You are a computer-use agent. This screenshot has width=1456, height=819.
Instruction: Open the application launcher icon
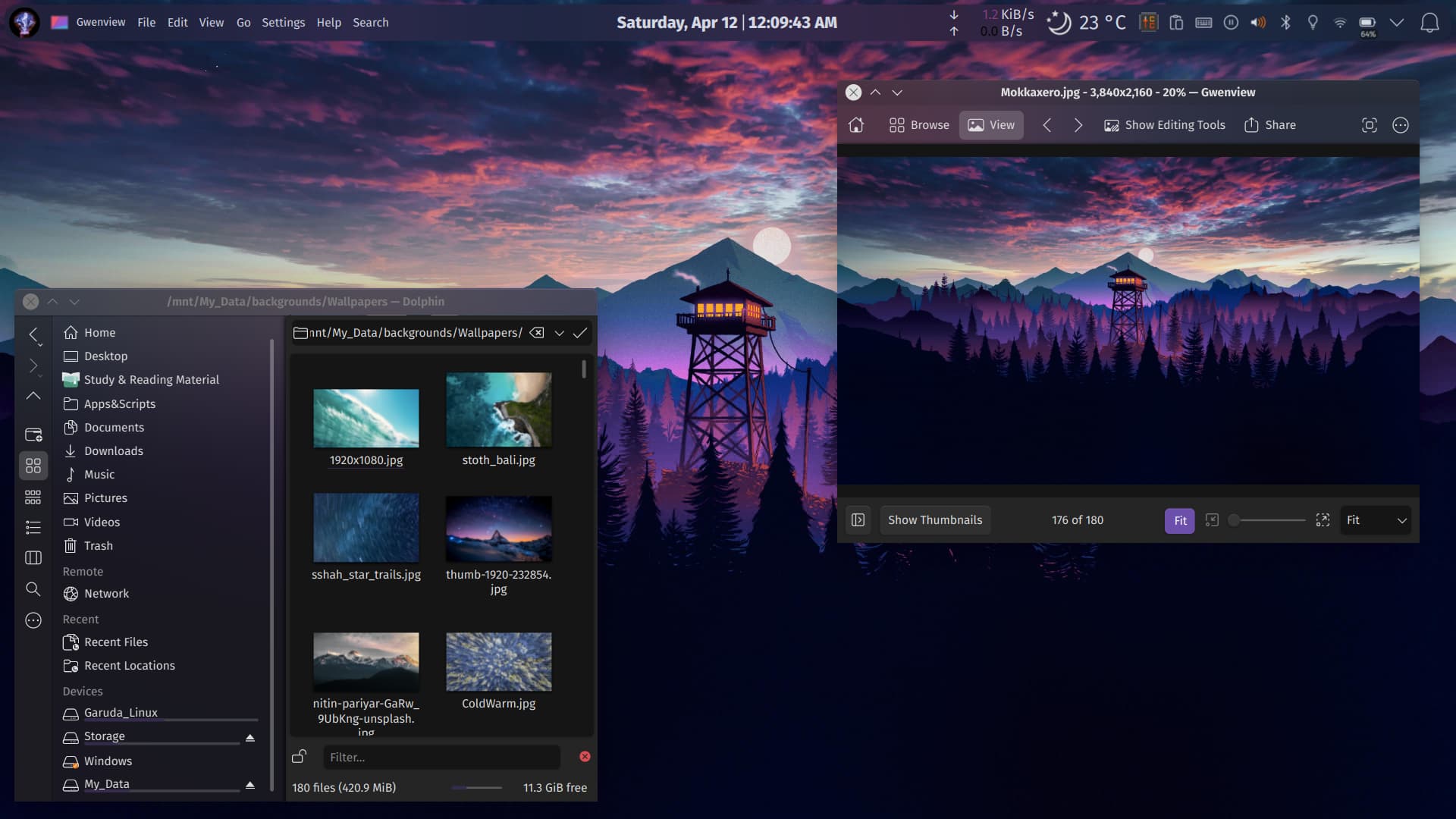point(24,23)
